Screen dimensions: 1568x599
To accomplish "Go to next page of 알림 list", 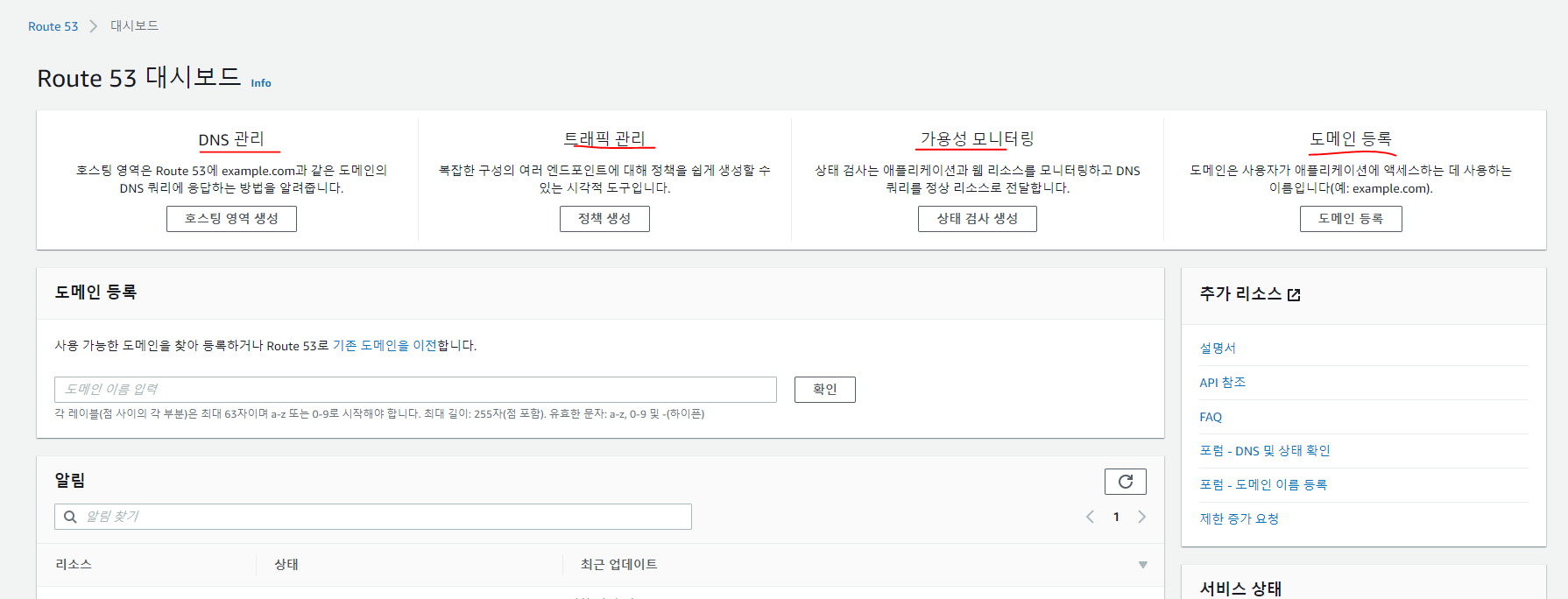I will pyautogui.click(x=1141, y=517).
